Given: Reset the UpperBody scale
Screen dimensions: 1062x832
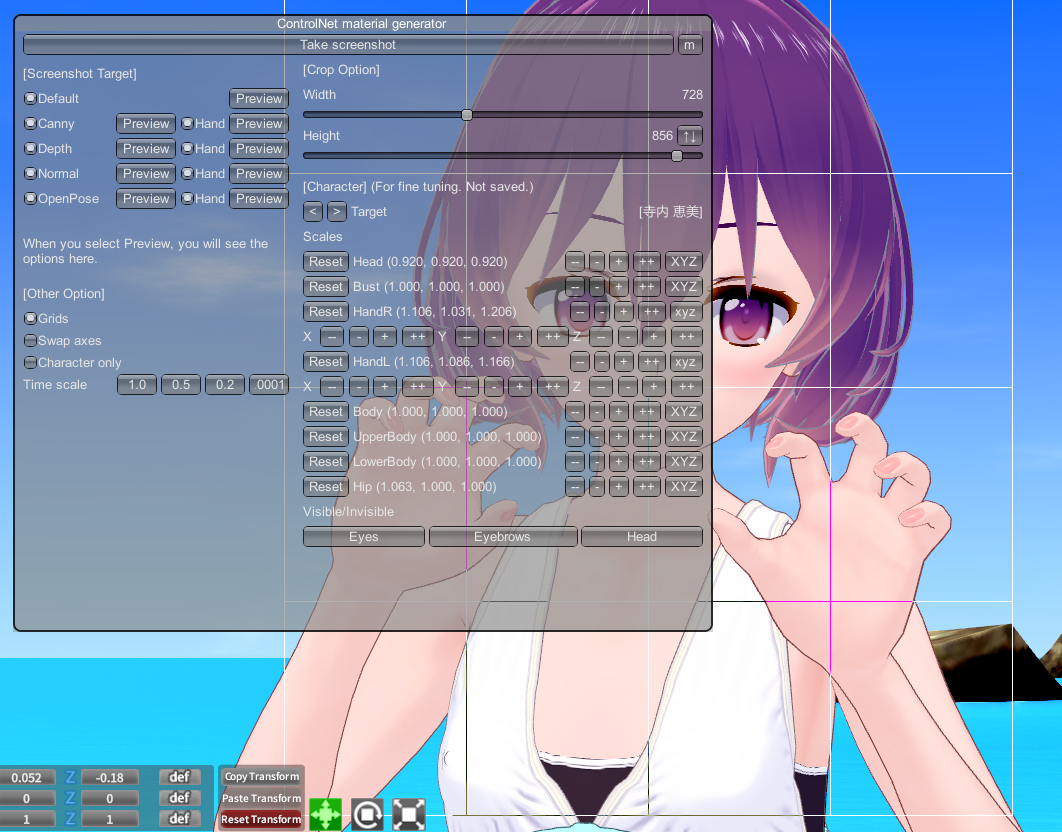Looking at the screenshot, I should click(326, 436).
